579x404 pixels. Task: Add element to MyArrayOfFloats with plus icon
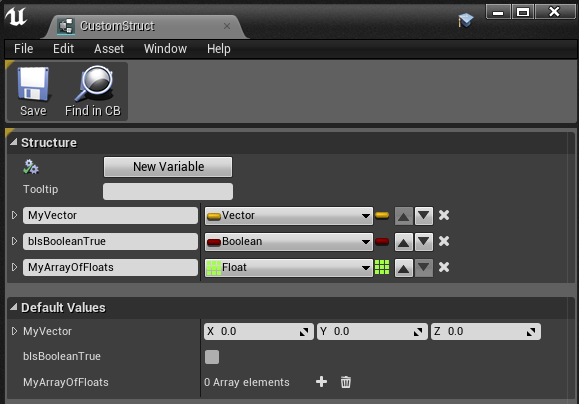pos(322,382)
